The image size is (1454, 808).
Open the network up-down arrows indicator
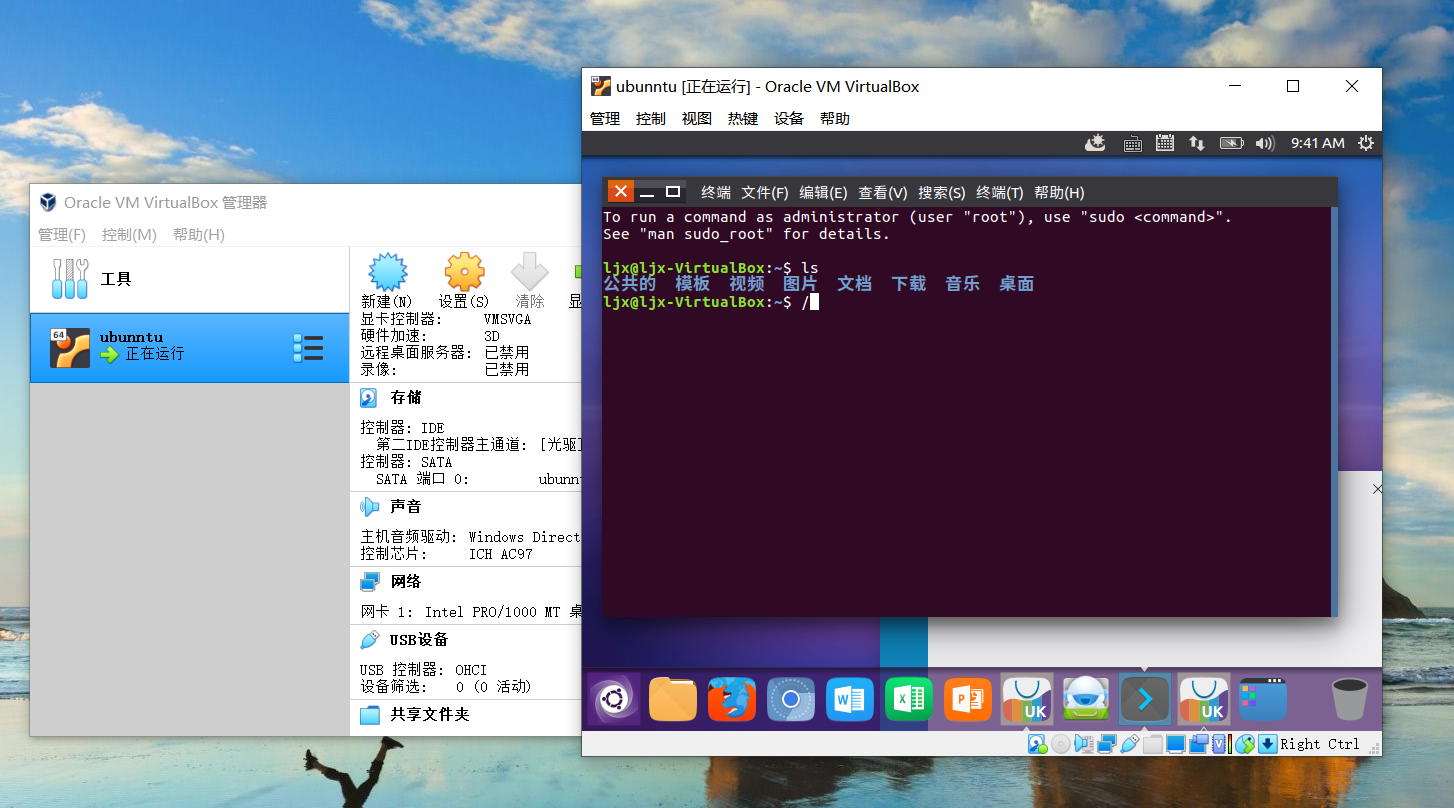1196,143
